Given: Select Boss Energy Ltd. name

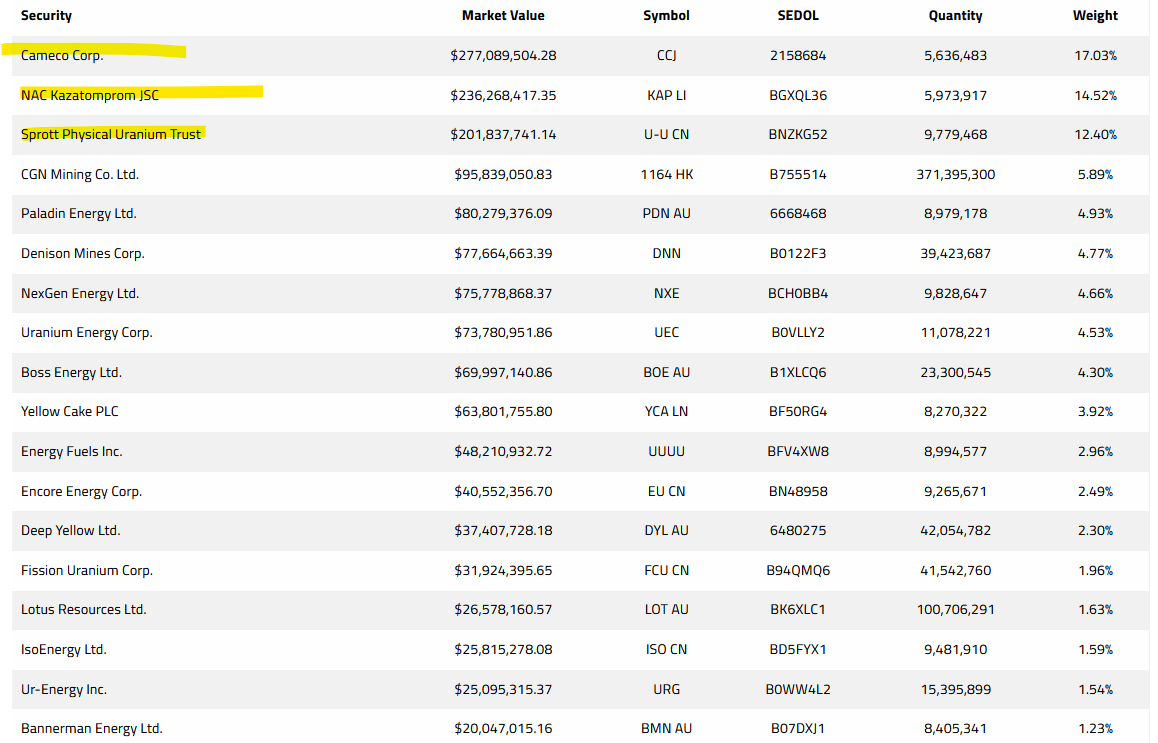Looking at the screenshot, I should coord(71,372).
